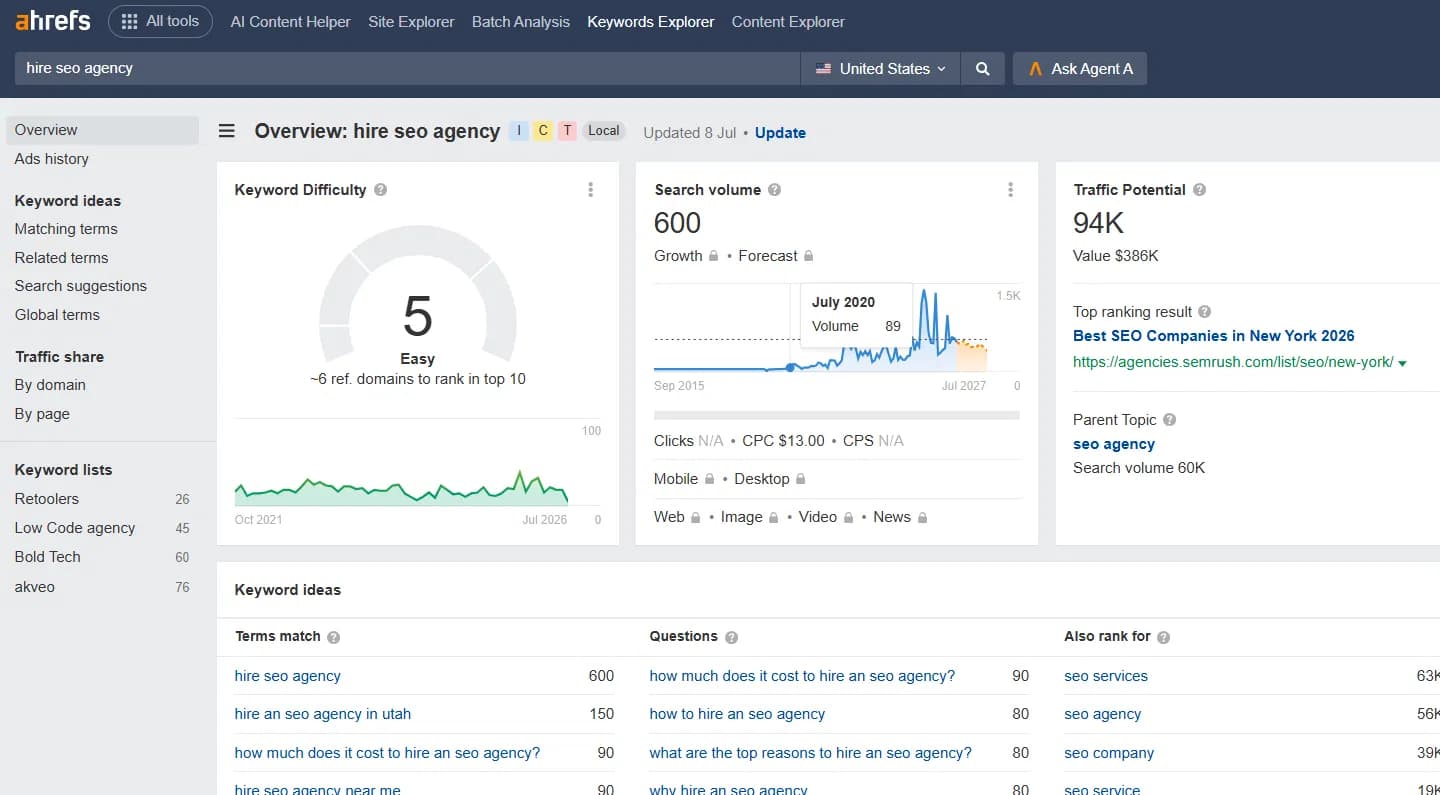Viewport: 1440px width, 795px height.
Task: Select Overview in the sidebar
Action: (102, 130)
